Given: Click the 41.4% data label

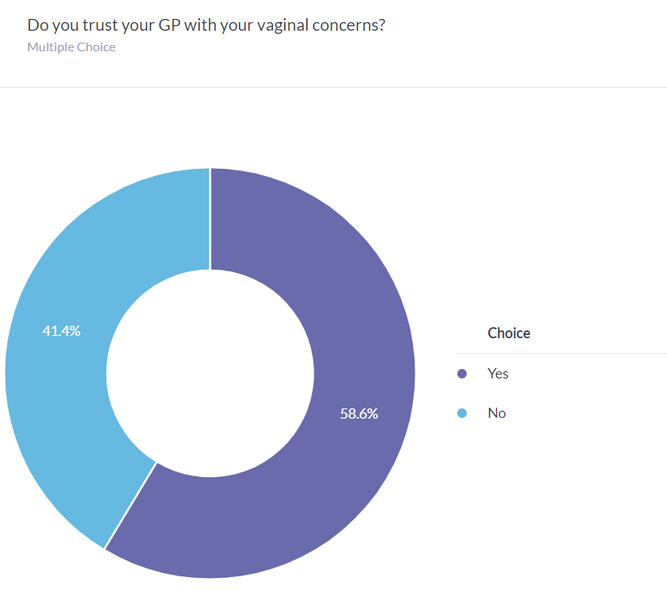Looking at the screenshot, I should [61, 330].
